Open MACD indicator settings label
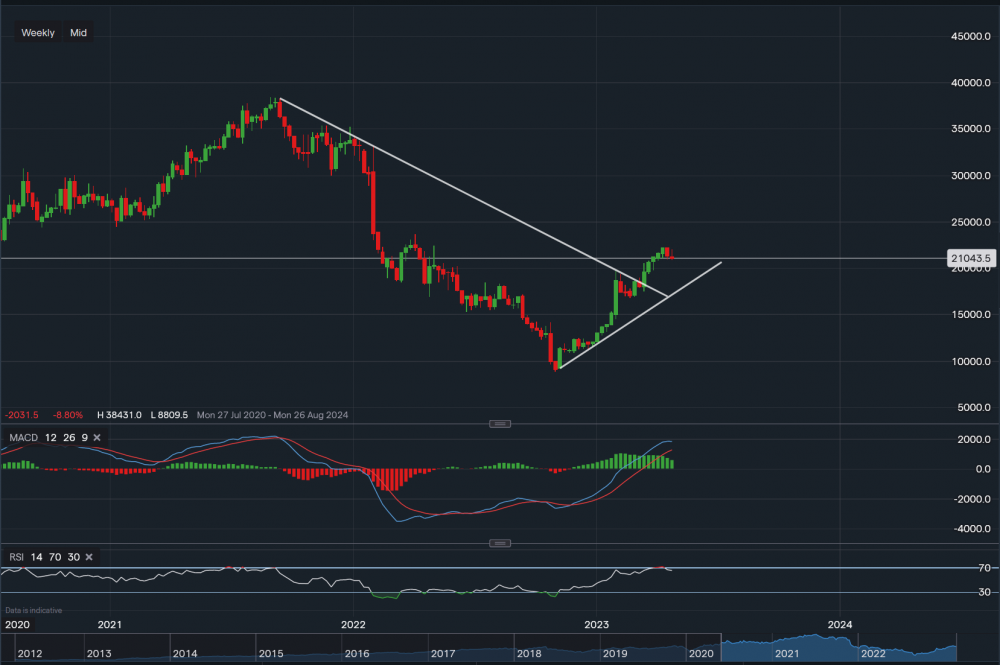 tap(23, 438)
